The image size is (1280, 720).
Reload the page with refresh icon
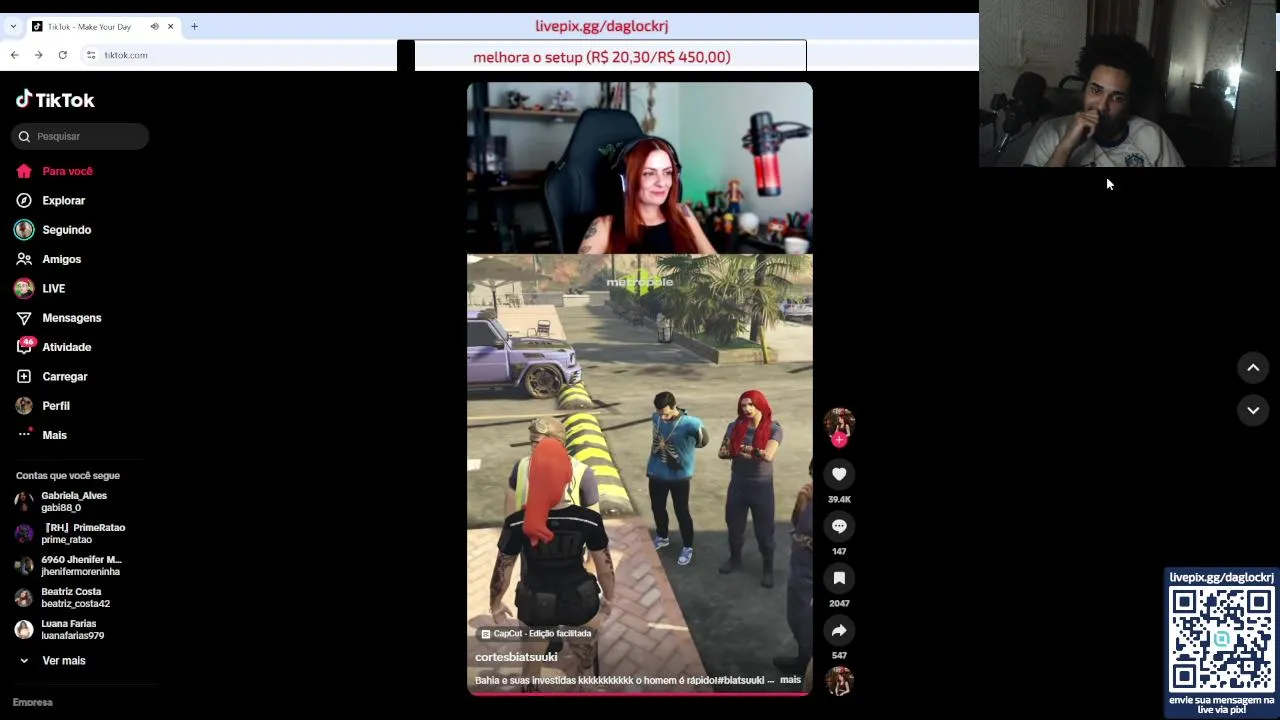pyautogui.click(x=62, y=55)
